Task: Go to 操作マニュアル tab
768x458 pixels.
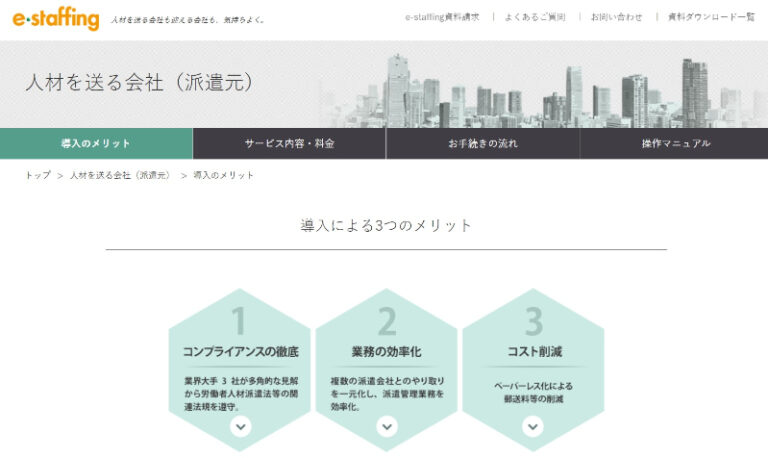Action: (x=676, y=143)
